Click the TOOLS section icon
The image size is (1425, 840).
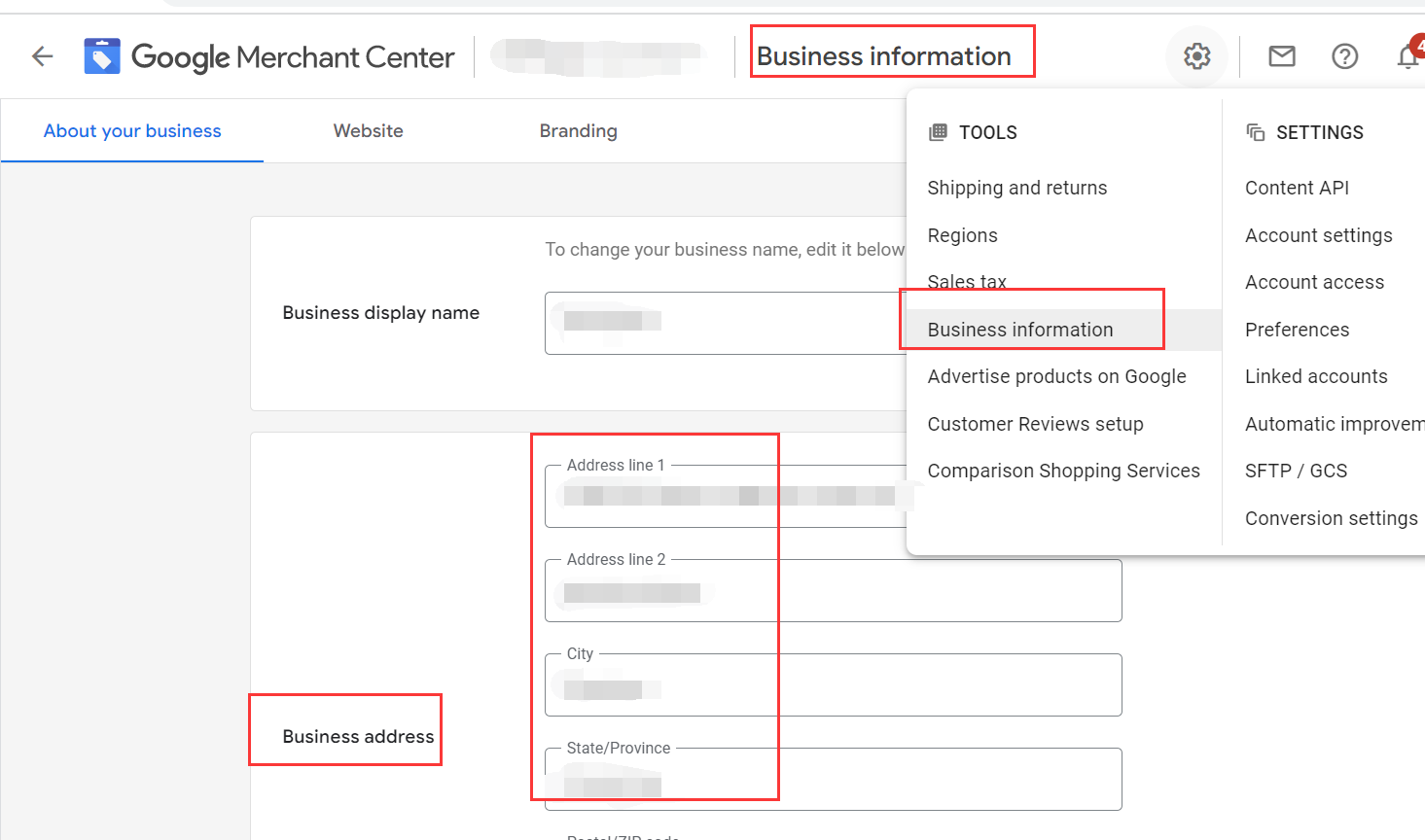(937, 132)
